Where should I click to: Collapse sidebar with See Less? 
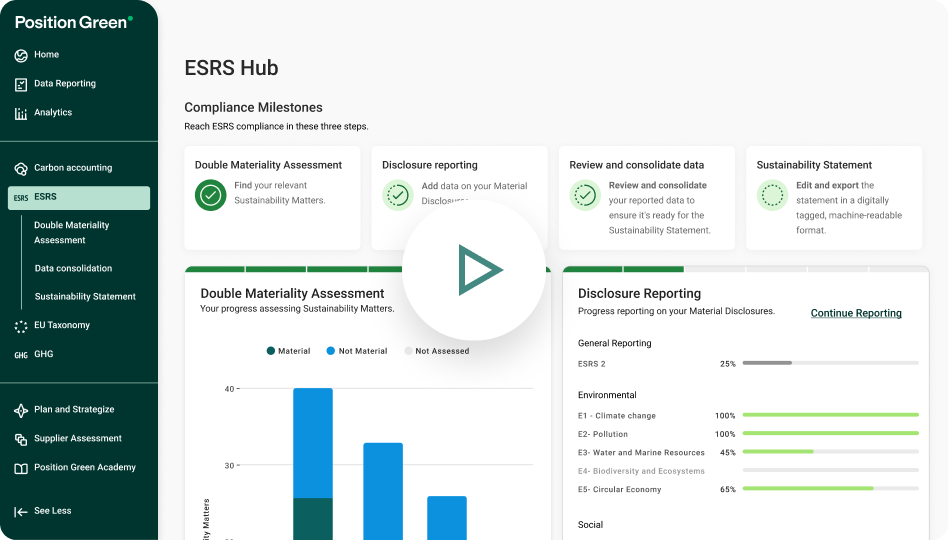tap(43, 511)
